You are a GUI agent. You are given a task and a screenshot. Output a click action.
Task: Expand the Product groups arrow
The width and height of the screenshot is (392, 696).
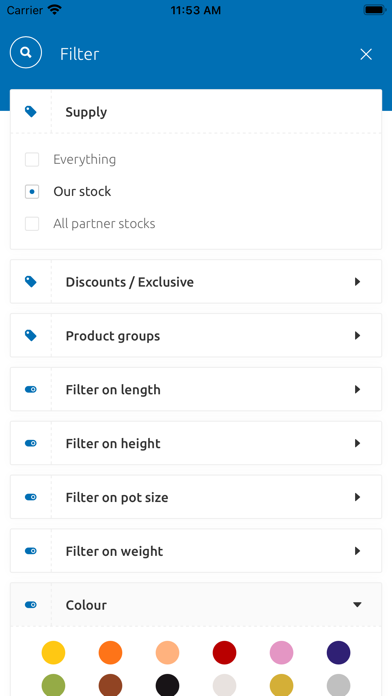357,336
